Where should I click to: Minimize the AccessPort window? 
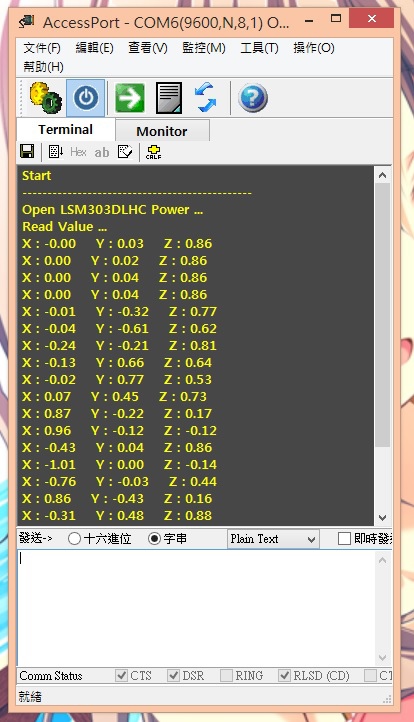pos(309,20)
